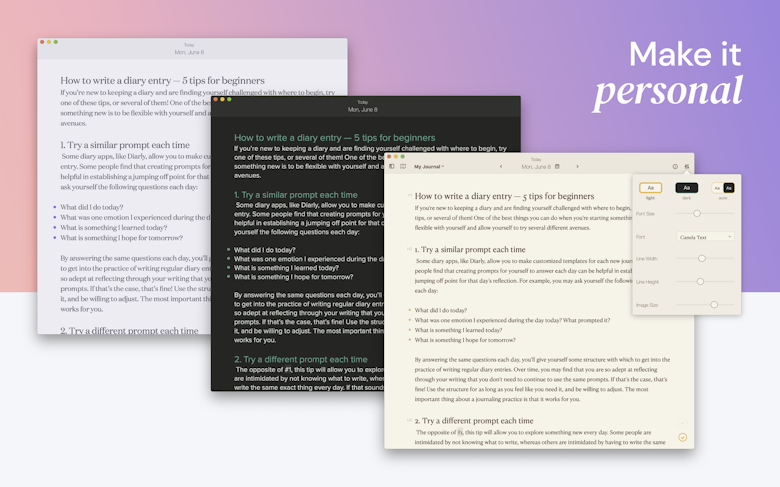Go to next day with right chevron

click(x=578, y=167)
